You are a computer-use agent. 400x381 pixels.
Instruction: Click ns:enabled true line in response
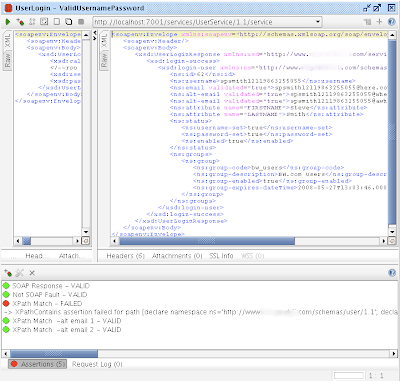coord(237,141)
